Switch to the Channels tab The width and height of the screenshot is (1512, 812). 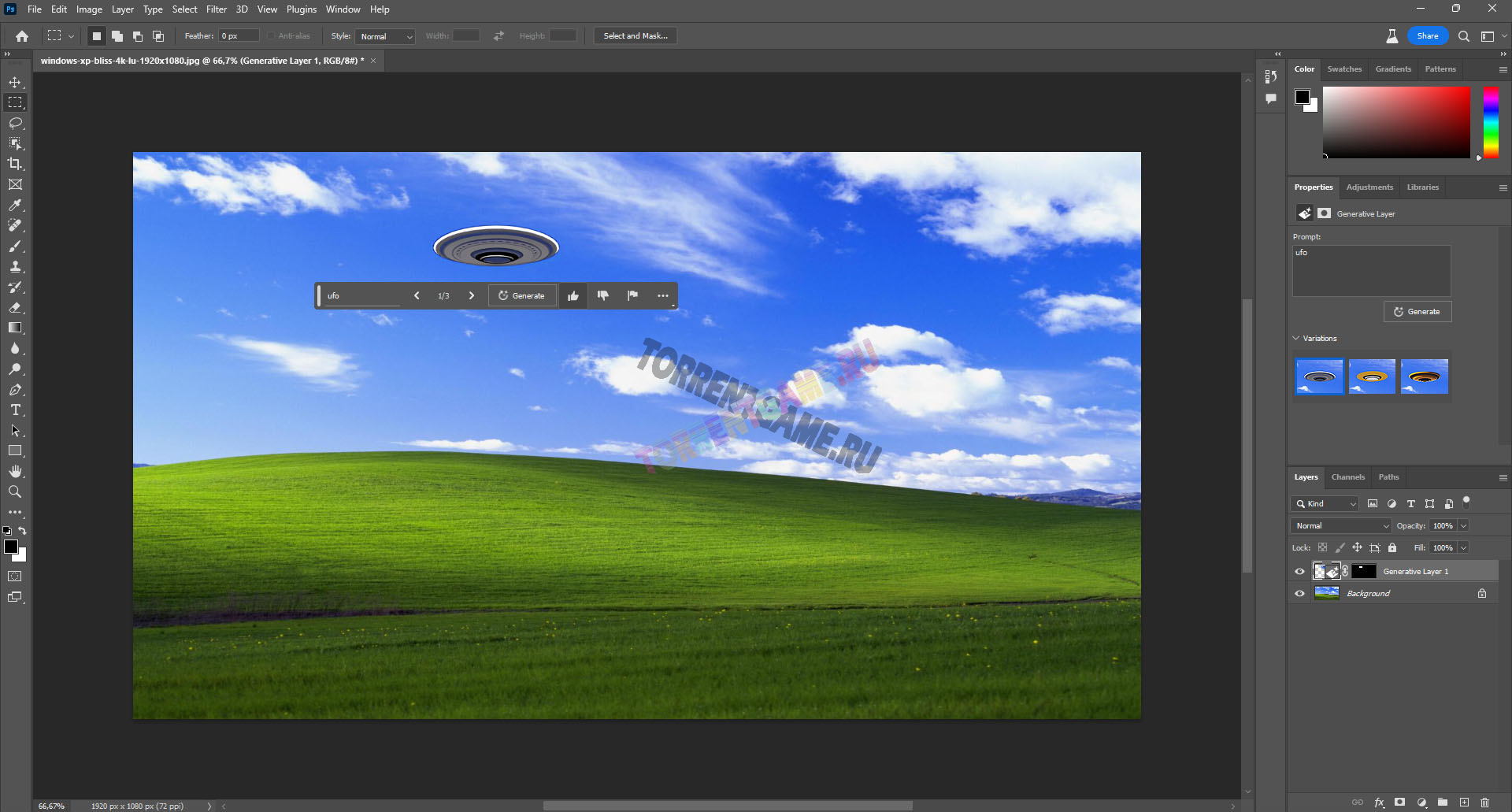click(1347, 477)
